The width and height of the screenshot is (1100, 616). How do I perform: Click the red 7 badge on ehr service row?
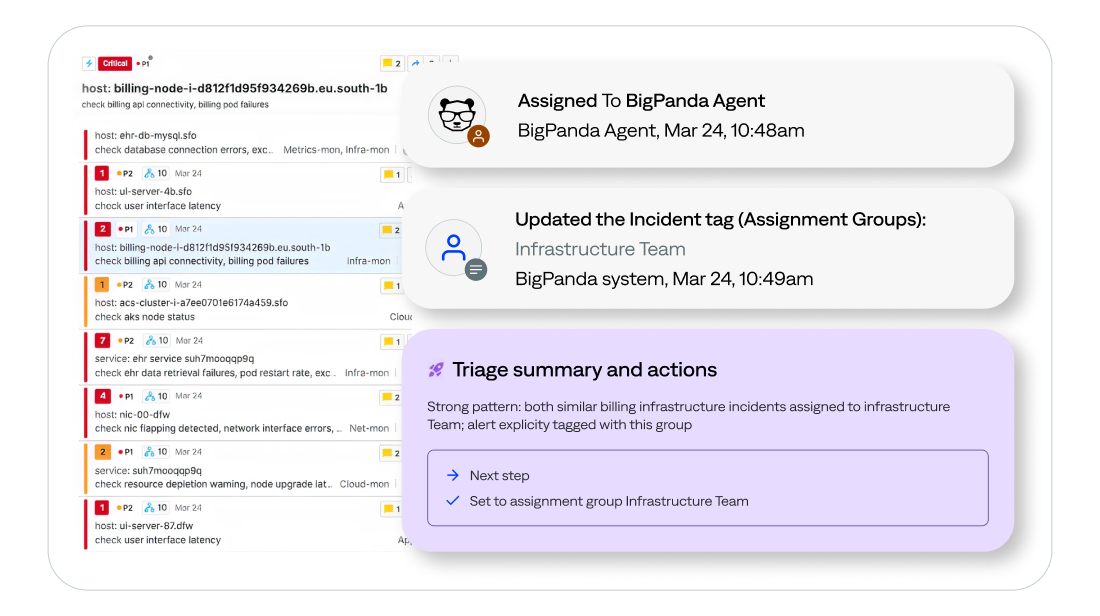click(102, 340)
